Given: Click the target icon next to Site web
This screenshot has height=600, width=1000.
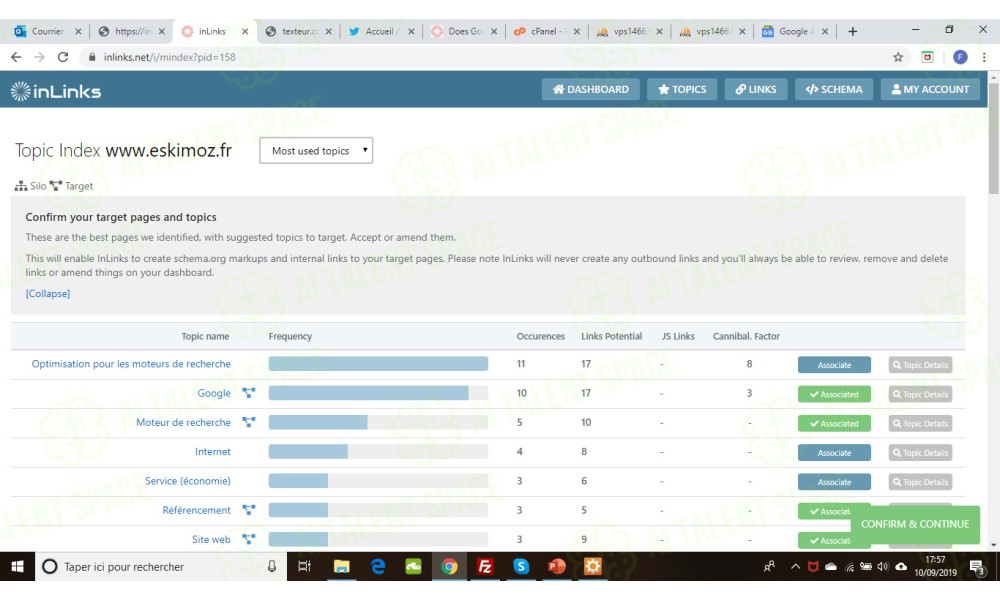Looking at the screenshot, I should pyautogui.click(x=249, y=539).
